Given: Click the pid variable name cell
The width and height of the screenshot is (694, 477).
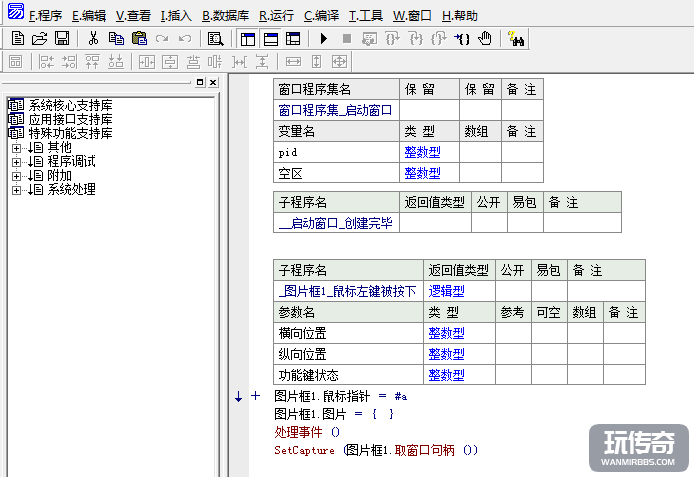Looking at the screenshot, I should (336, 153).
